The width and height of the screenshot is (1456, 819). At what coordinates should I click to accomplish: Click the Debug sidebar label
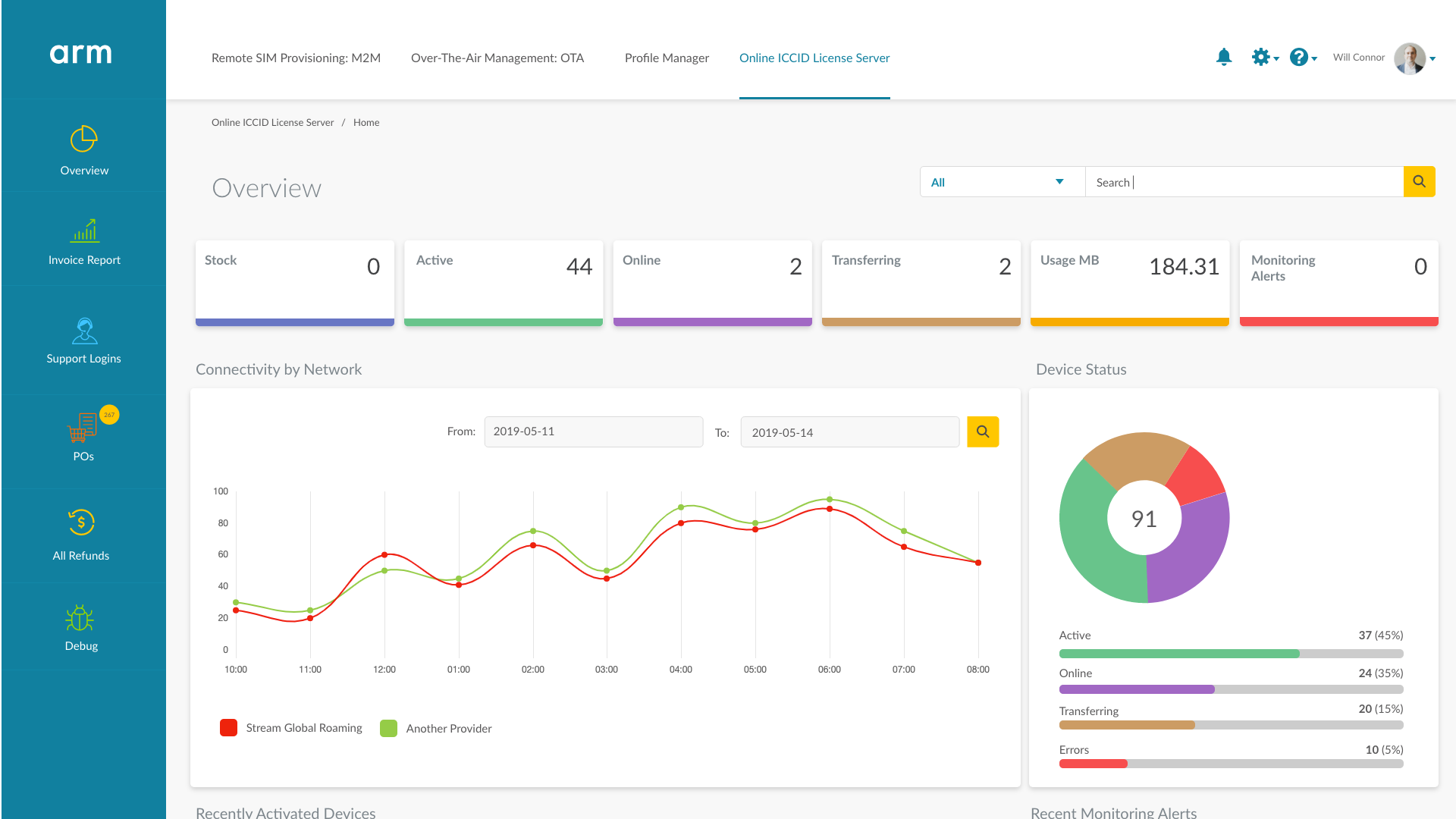point(81,646)
